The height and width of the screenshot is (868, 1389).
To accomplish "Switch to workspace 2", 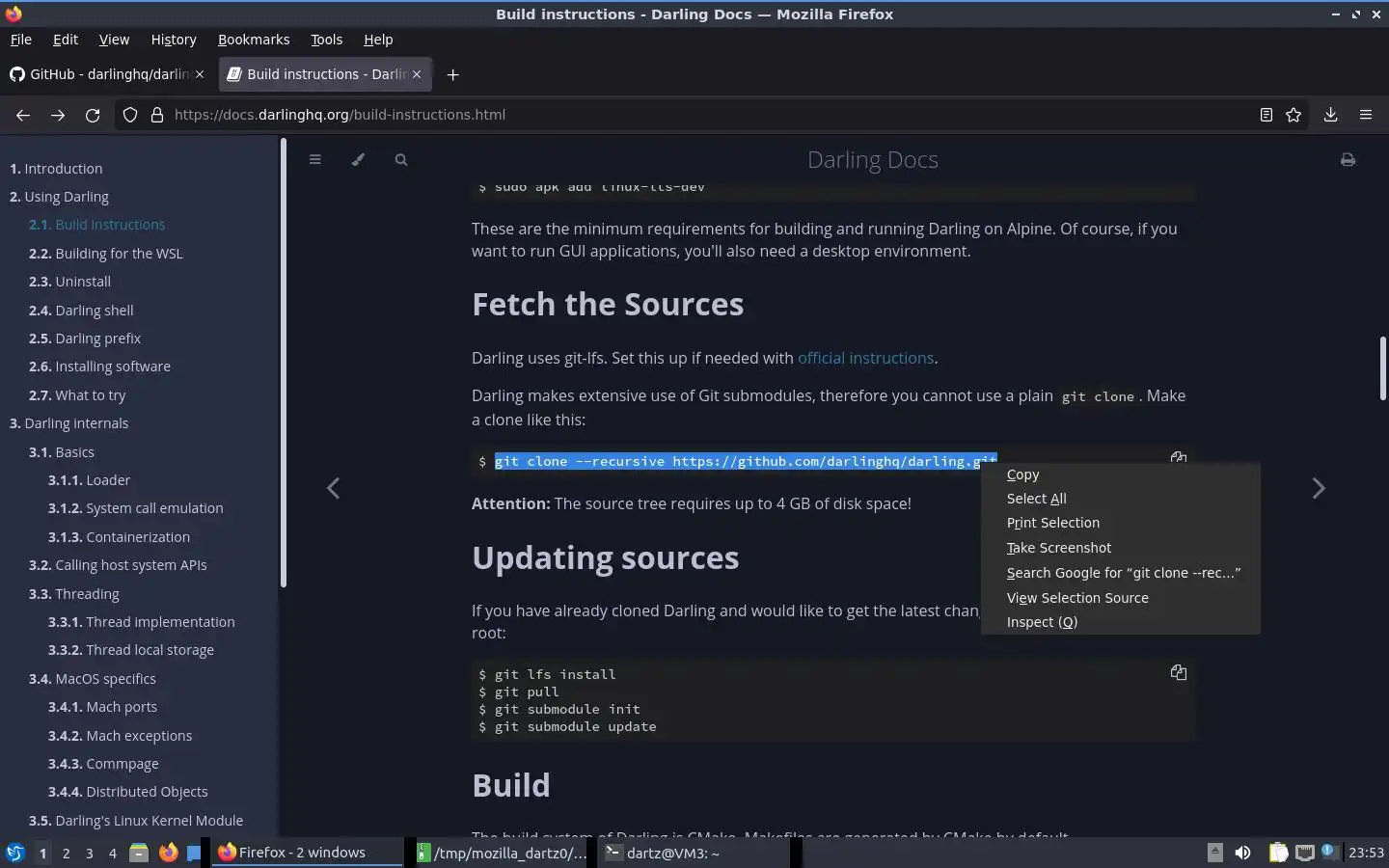I will point(66,853).
